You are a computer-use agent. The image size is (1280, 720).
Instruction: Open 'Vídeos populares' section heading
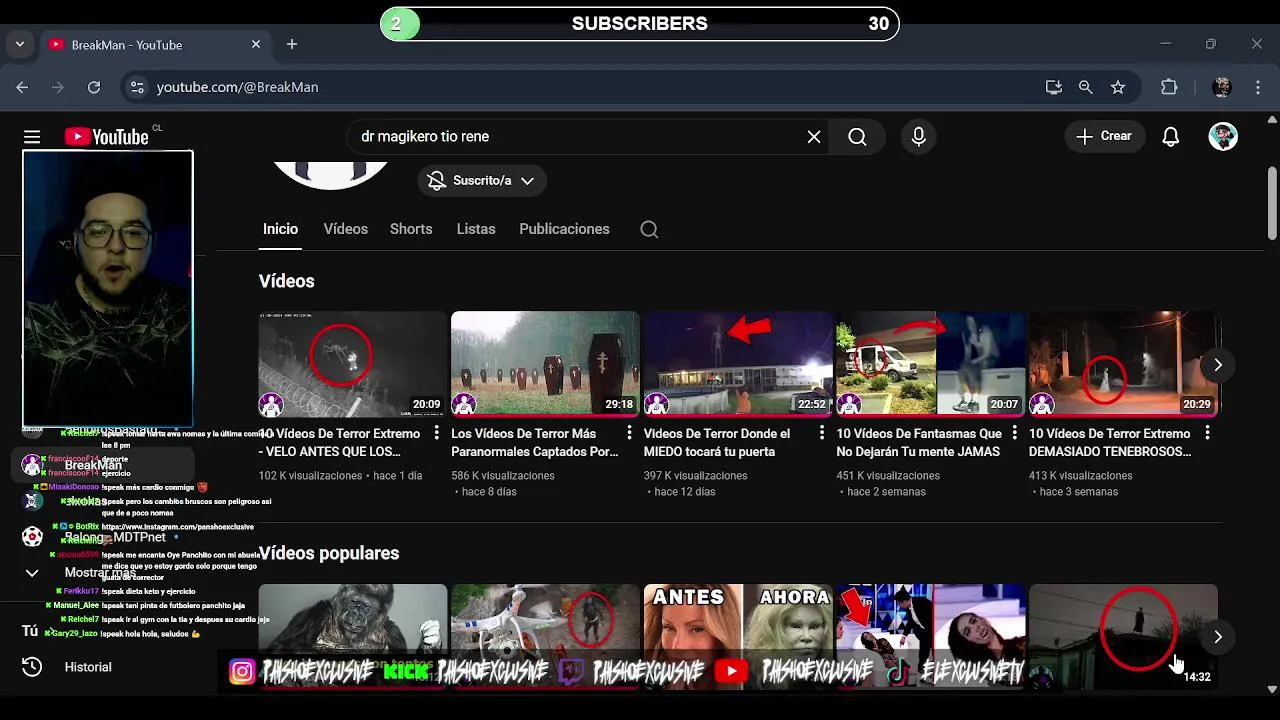click(329, 553)
